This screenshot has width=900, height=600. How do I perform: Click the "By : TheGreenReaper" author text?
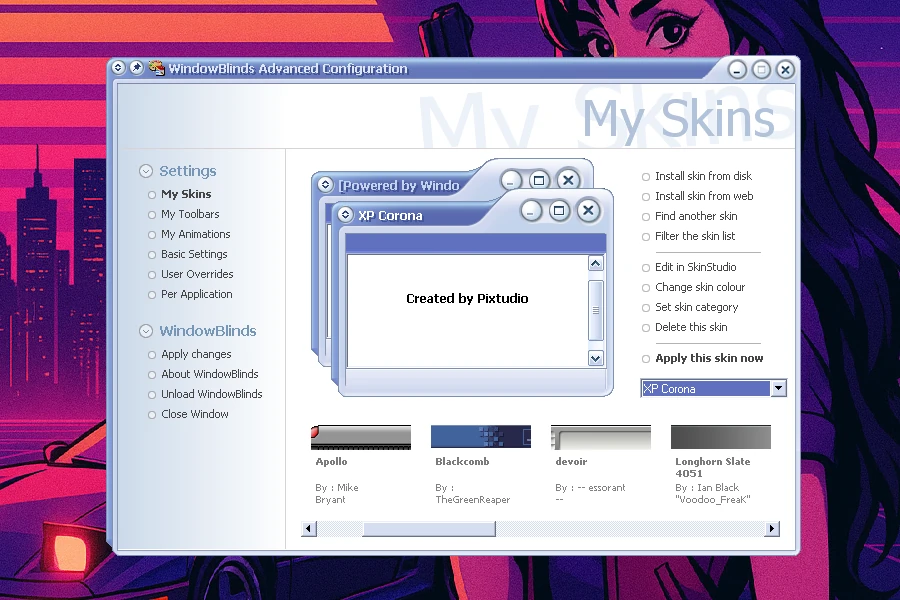tap(472, 494)
